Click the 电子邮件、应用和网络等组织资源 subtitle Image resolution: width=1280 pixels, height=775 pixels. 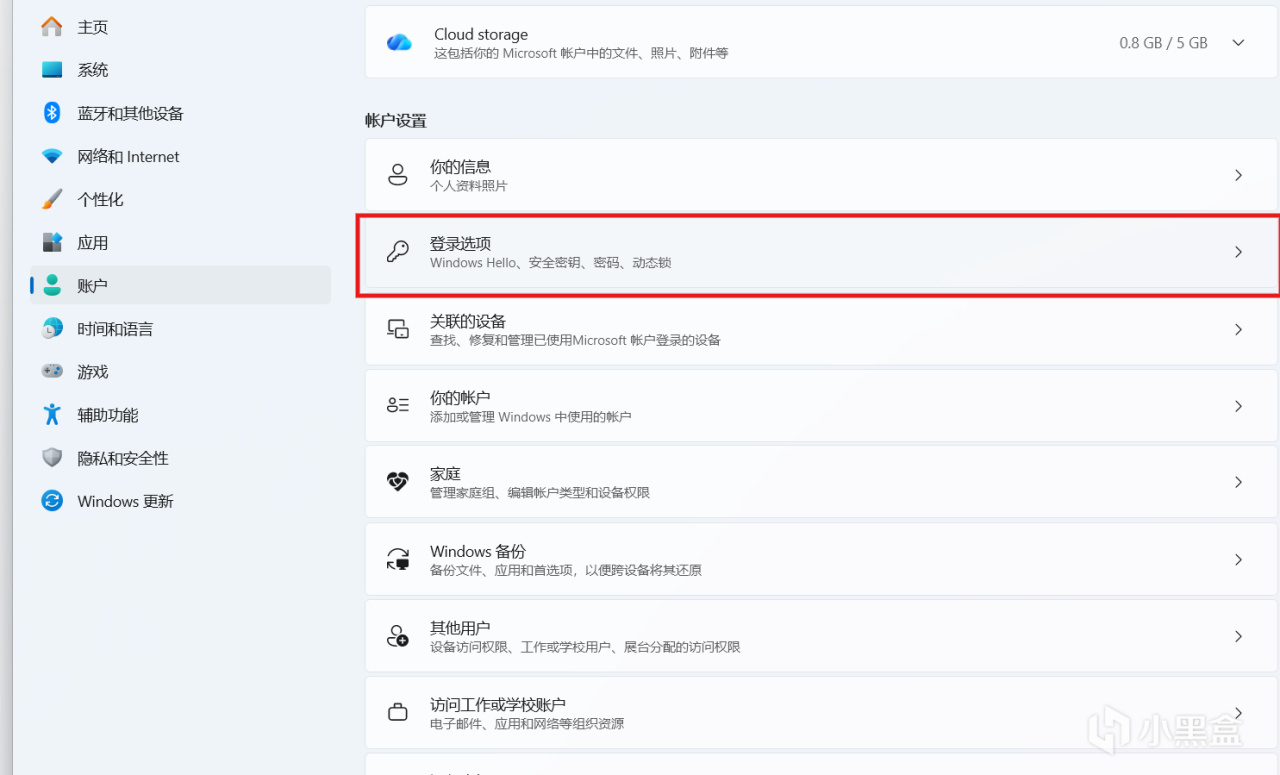[527, 724]
